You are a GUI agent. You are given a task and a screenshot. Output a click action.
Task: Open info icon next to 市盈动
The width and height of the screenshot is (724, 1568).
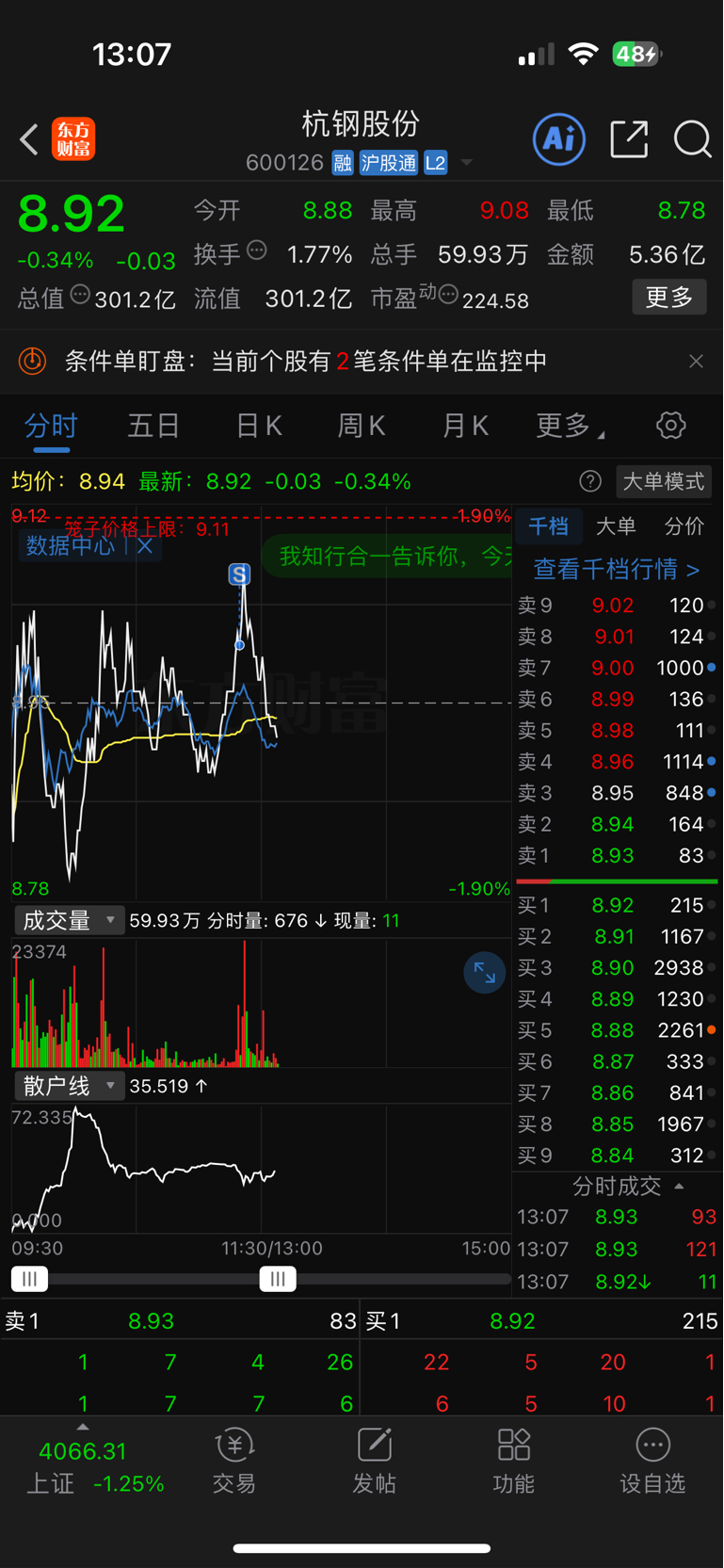click(x=448, y=295)
